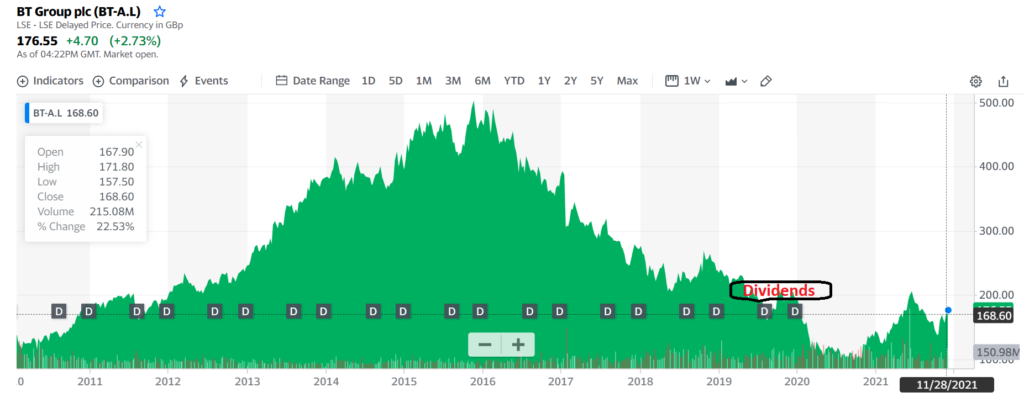The image size is (1024, 403).
Task: Zoom out with the minus button
Action: tap(485, 345)
